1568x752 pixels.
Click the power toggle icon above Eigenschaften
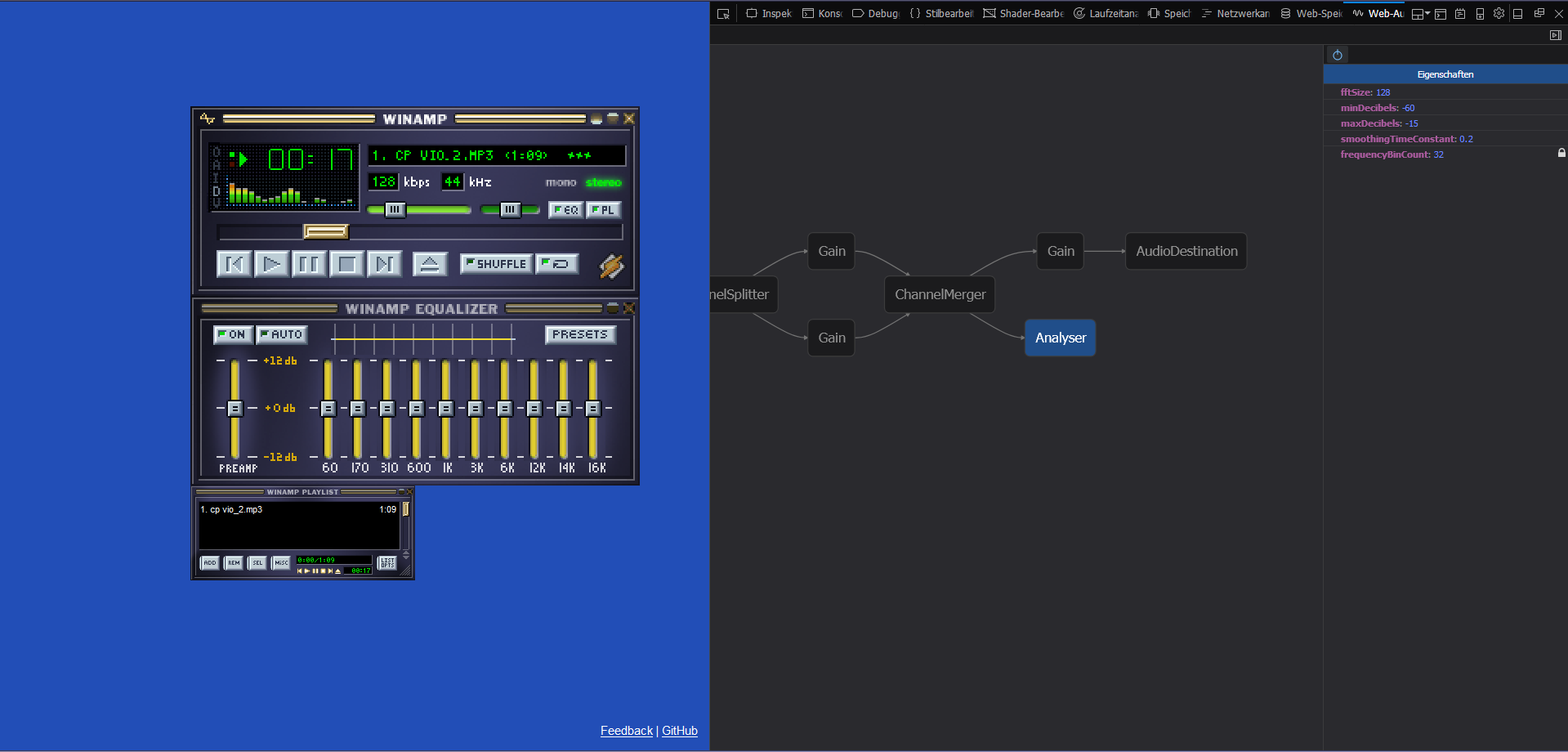point(1338,55)
